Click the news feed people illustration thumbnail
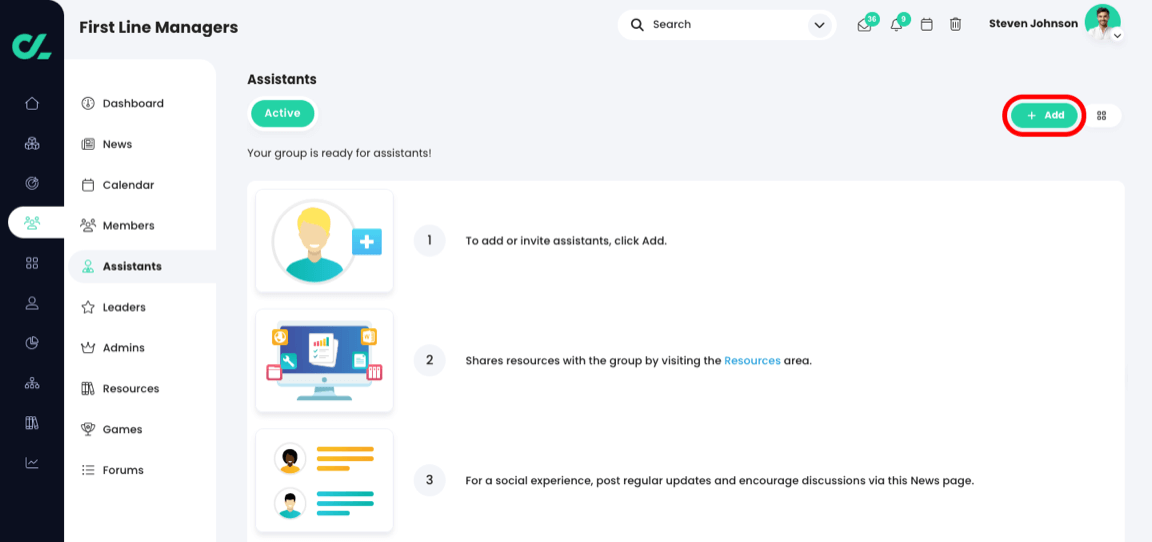 [x=324, y=480]
